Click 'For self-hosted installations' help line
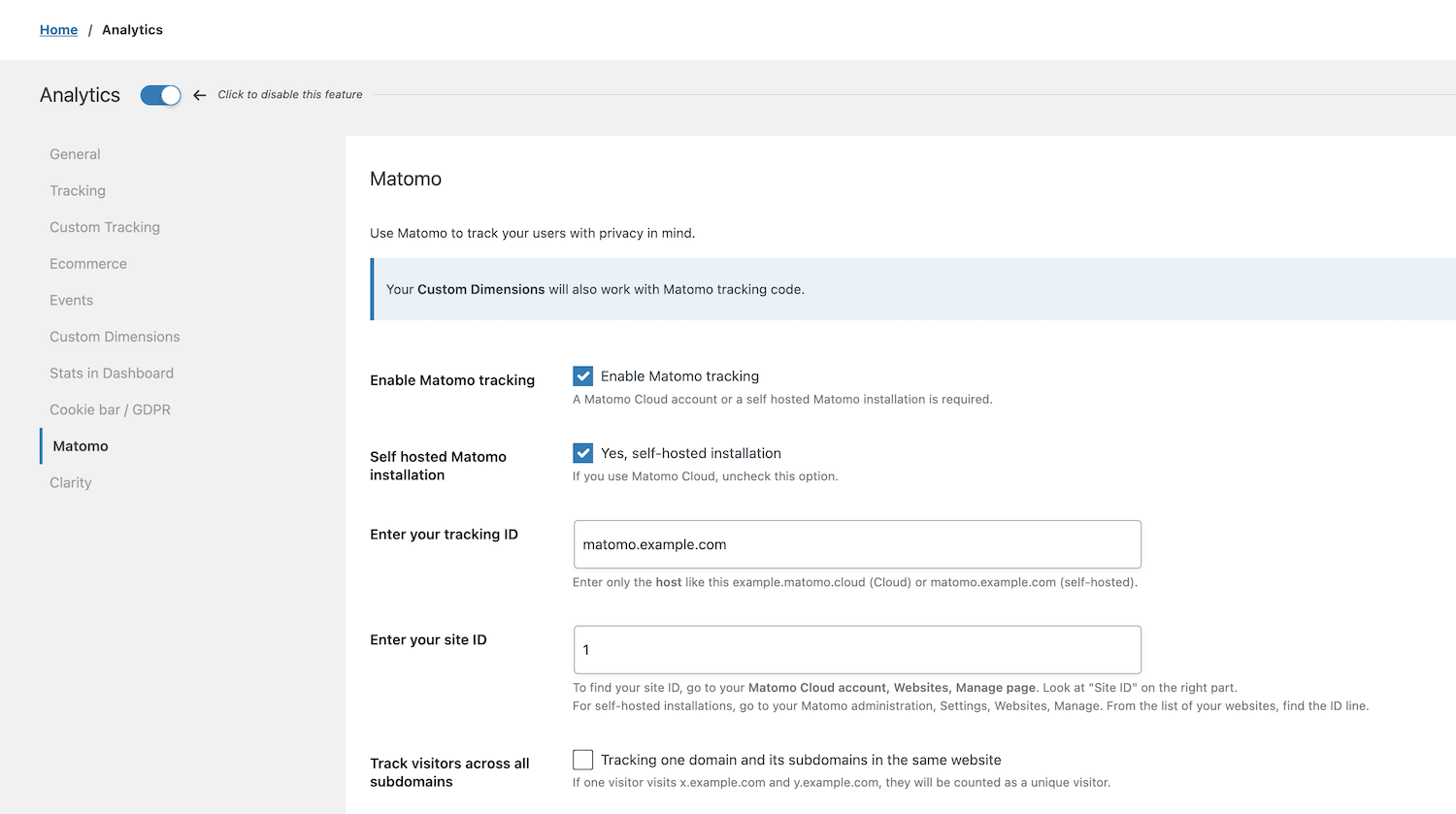 click(971, 706)
